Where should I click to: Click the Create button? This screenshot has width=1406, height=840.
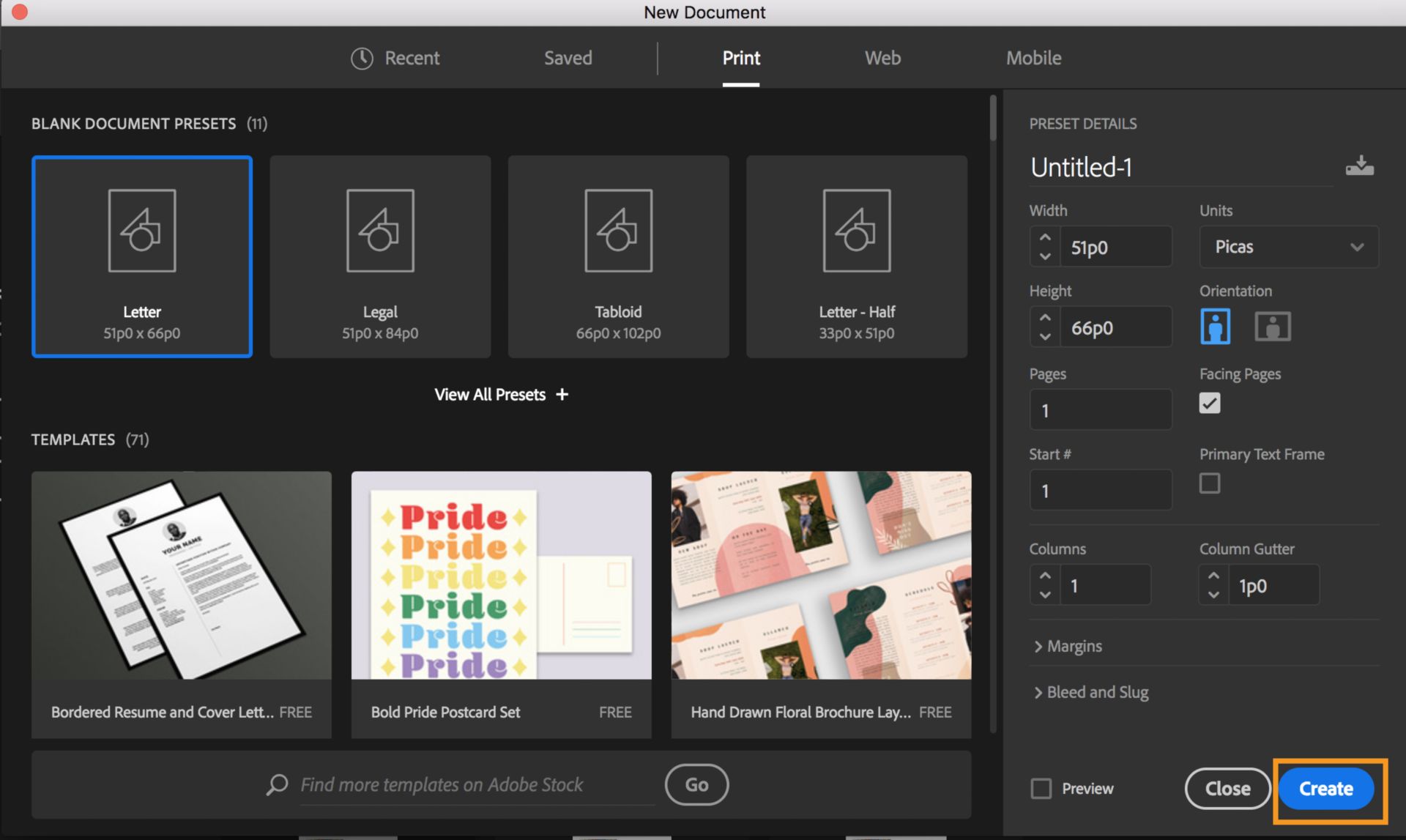coord(1326,788)
